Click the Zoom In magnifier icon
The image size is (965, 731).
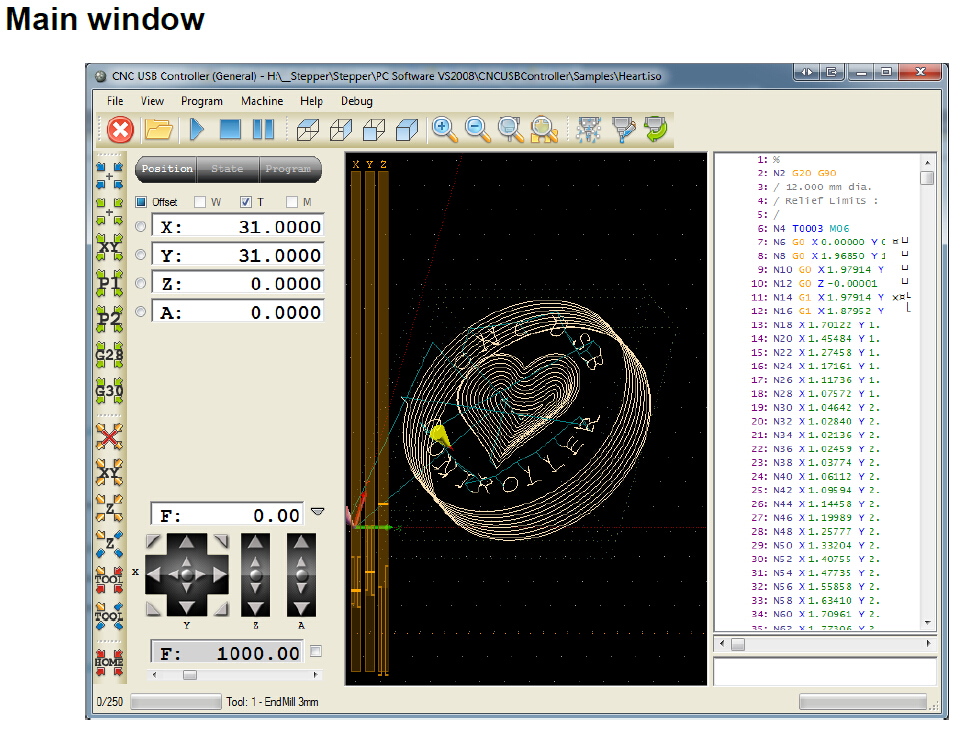(444, 129)
